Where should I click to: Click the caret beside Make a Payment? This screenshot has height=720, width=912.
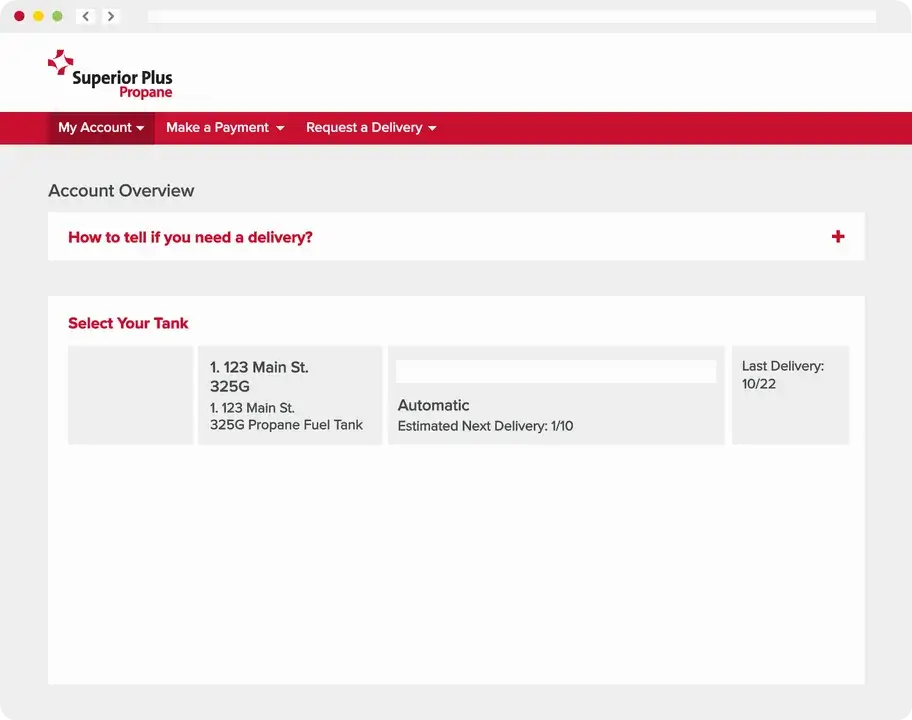pyautogui.click(x=280, y=129)
